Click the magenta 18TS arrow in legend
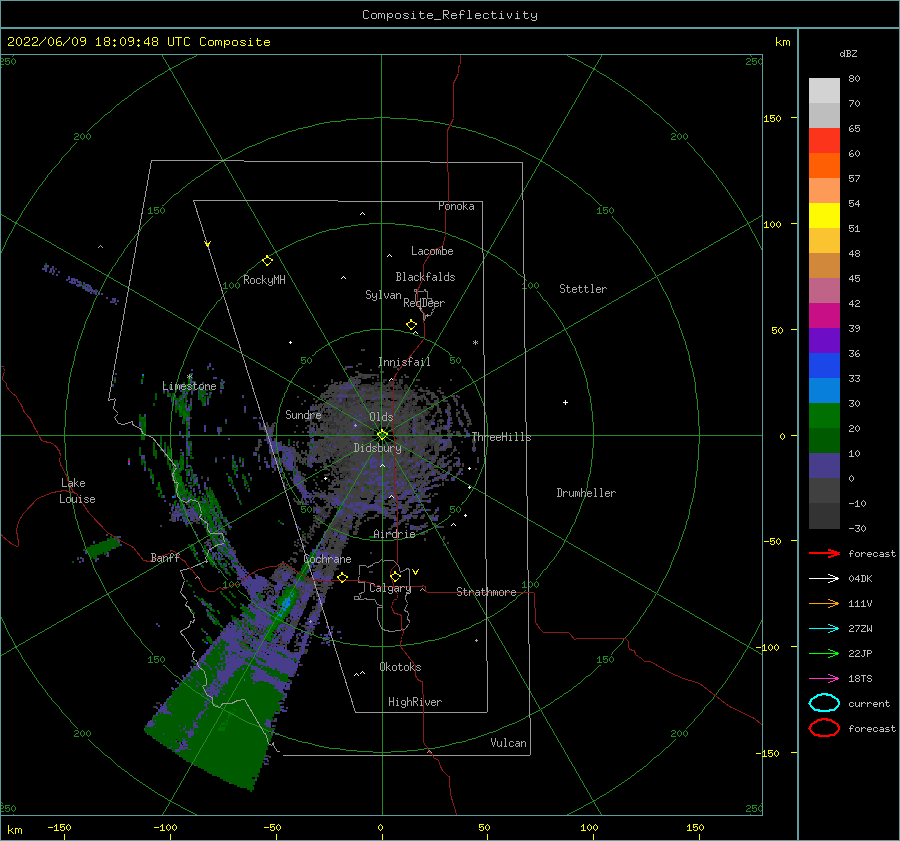This screenshot has width=900, height=841. click(824, 679)
